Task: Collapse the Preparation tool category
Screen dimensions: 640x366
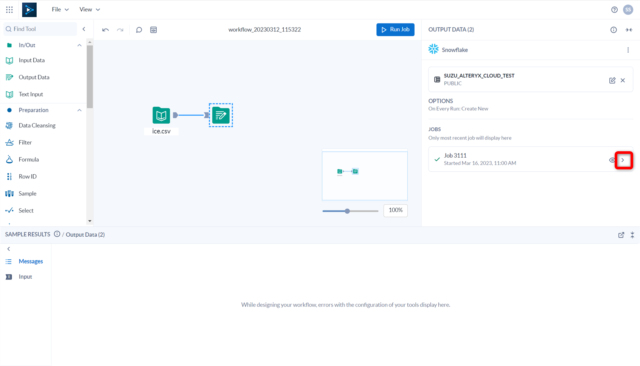Action: [x=79, y=110]
